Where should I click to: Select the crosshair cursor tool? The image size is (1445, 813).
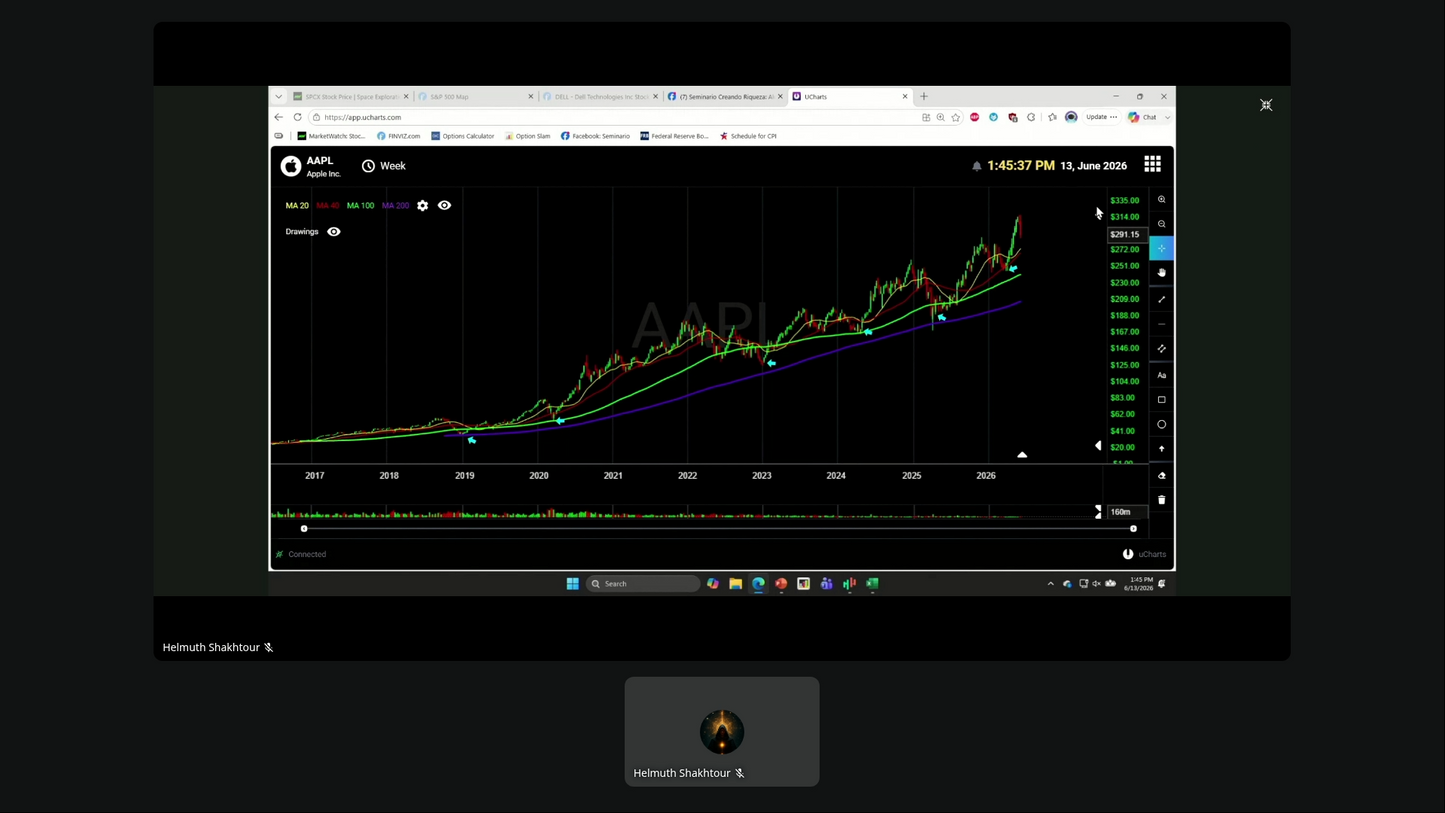(1161, 248)
